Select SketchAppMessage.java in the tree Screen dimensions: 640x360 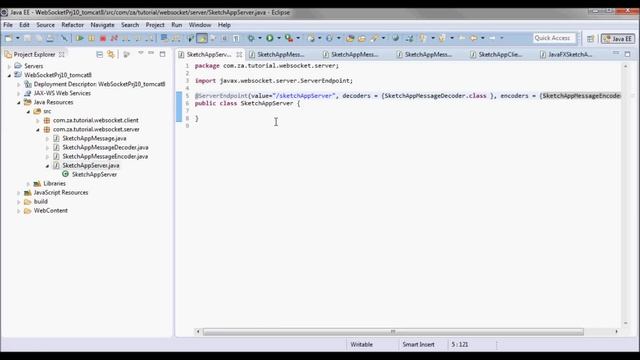coord(94,138)
